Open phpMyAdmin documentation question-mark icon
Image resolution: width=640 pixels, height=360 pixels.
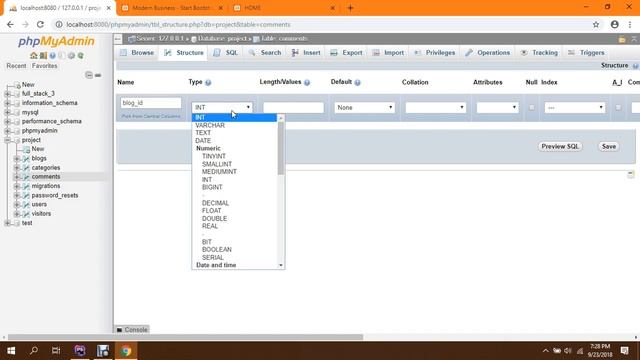tap(53, 56)
